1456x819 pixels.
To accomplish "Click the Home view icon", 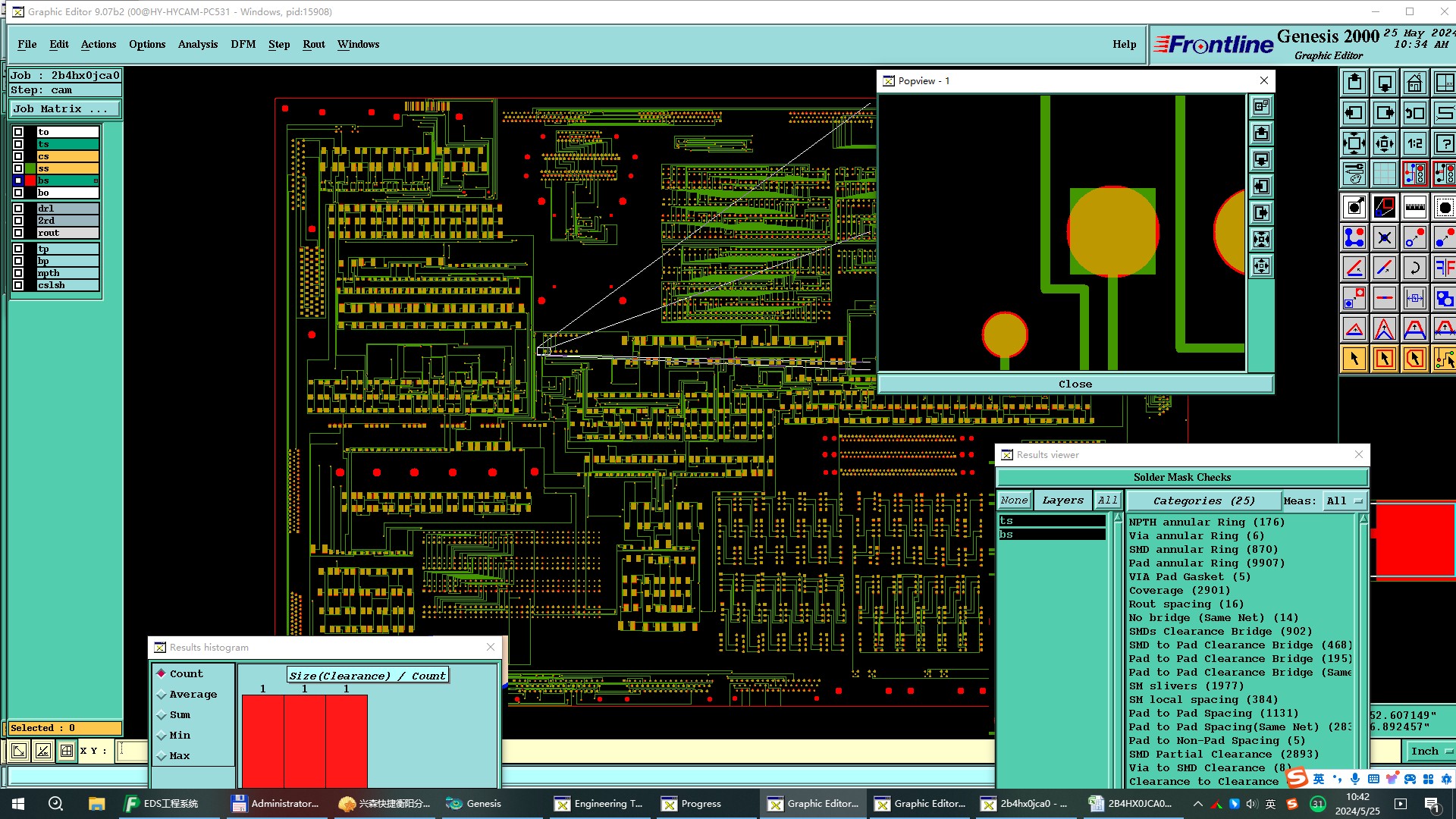I will coord(1414,83).
